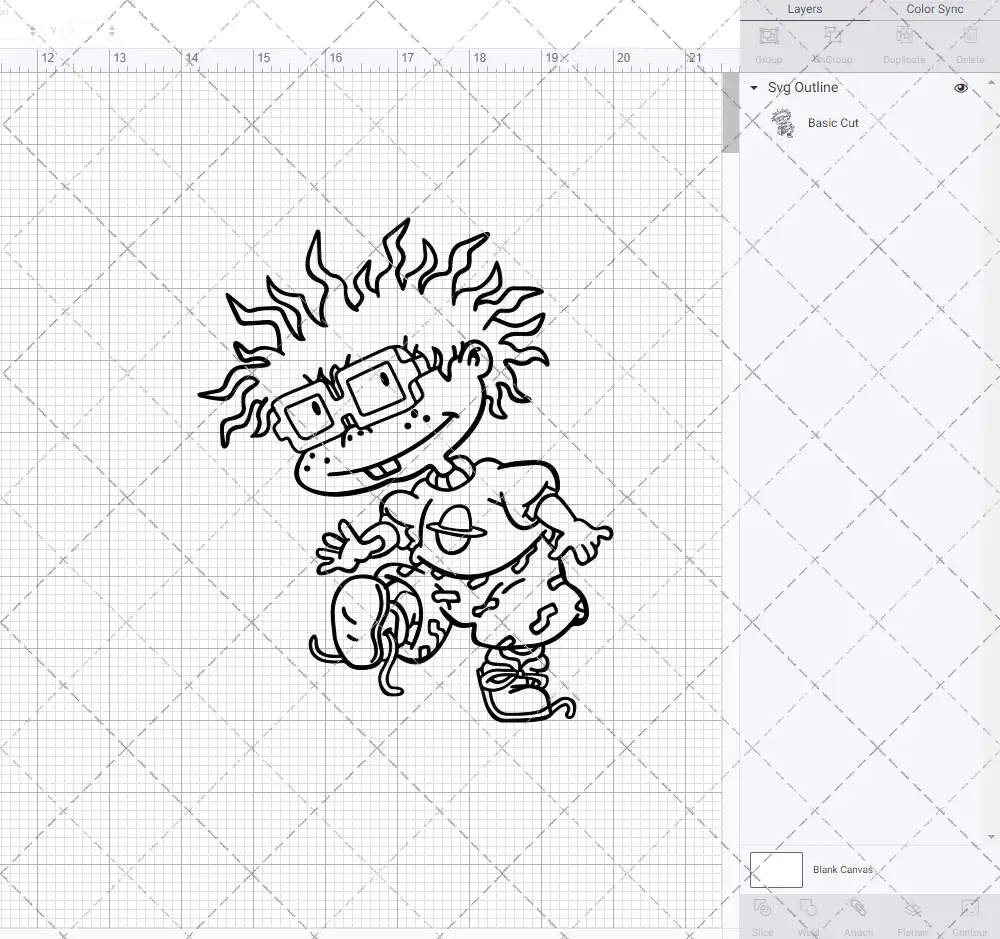Viewport: 1000px width, 939px height.
Task: Click the Y position input field
Action: point(82,30)
